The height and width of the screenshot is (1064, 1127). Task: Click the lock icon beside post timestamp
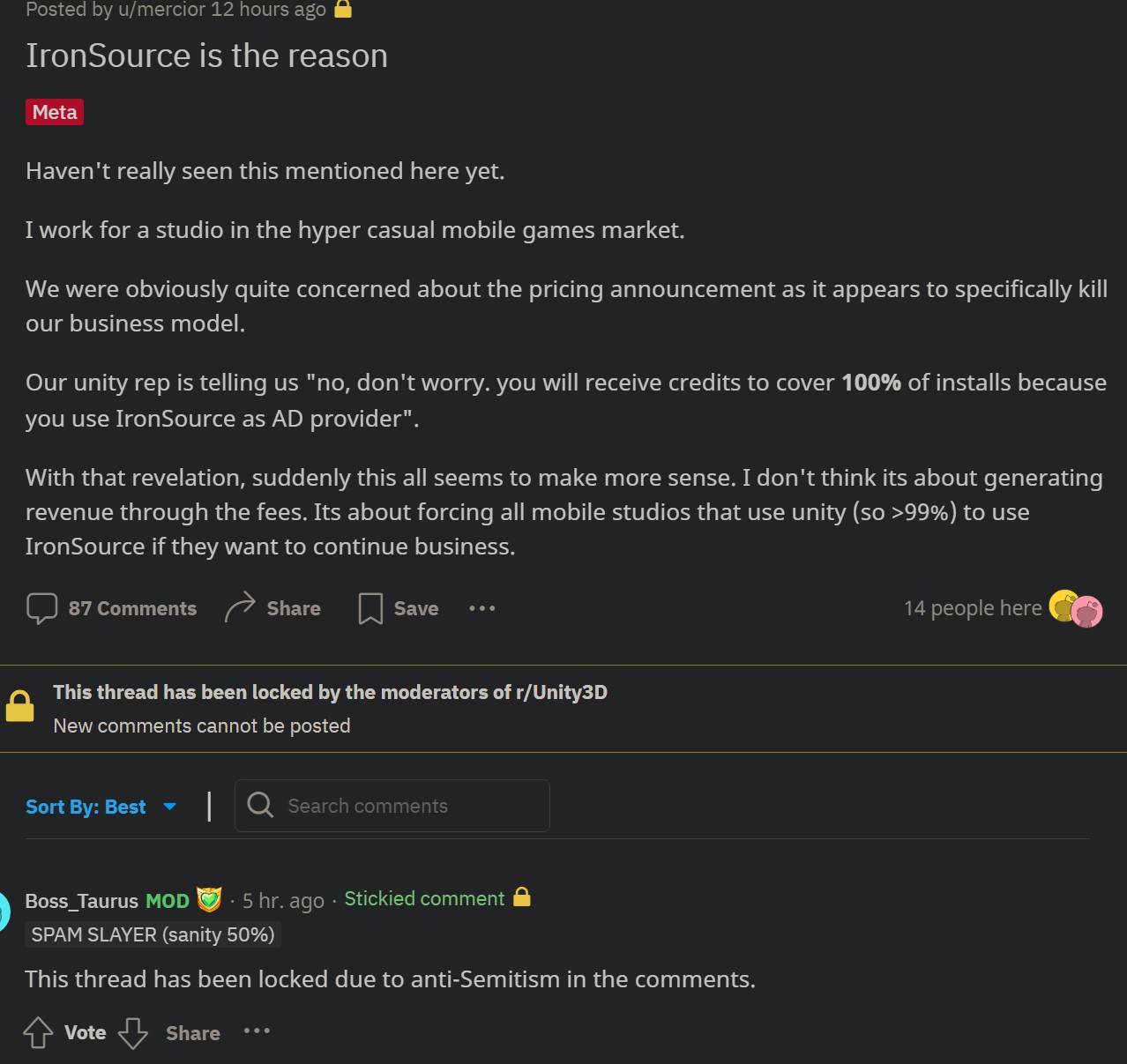coord(343,10)
